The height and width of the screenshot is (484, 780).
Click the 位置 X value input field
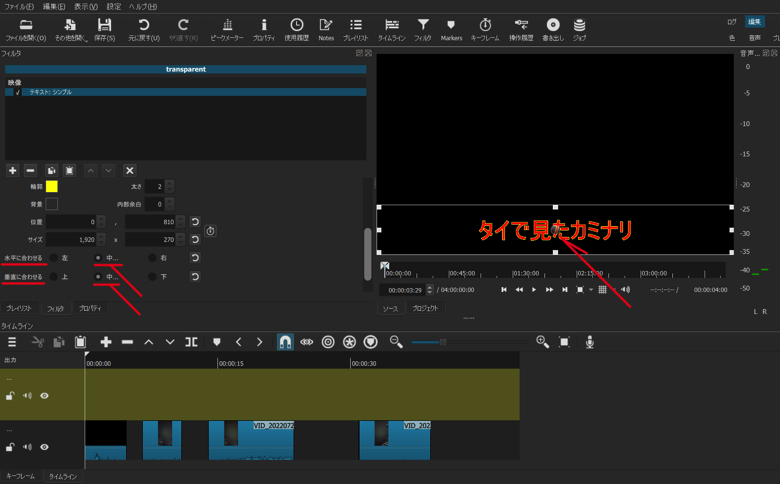coord(72,222)
